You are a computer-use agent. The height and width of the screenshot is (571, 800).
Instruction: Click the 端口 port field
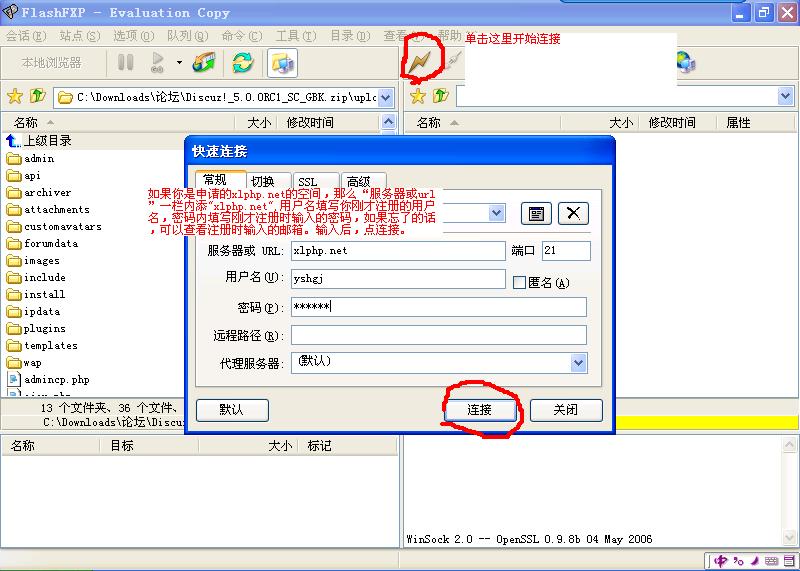(566, 251)
